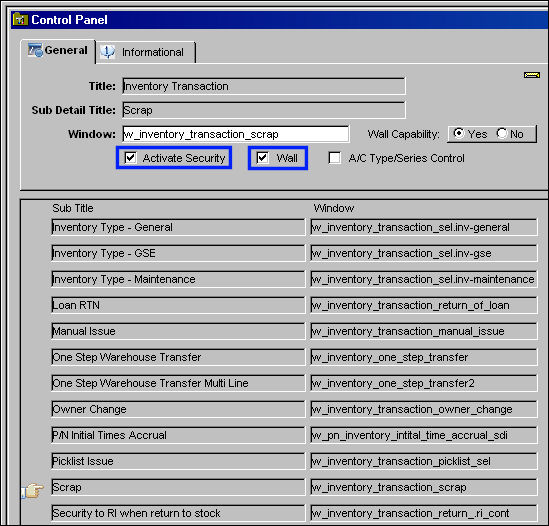Select the Loan RTN sub title row

[178, 305]
